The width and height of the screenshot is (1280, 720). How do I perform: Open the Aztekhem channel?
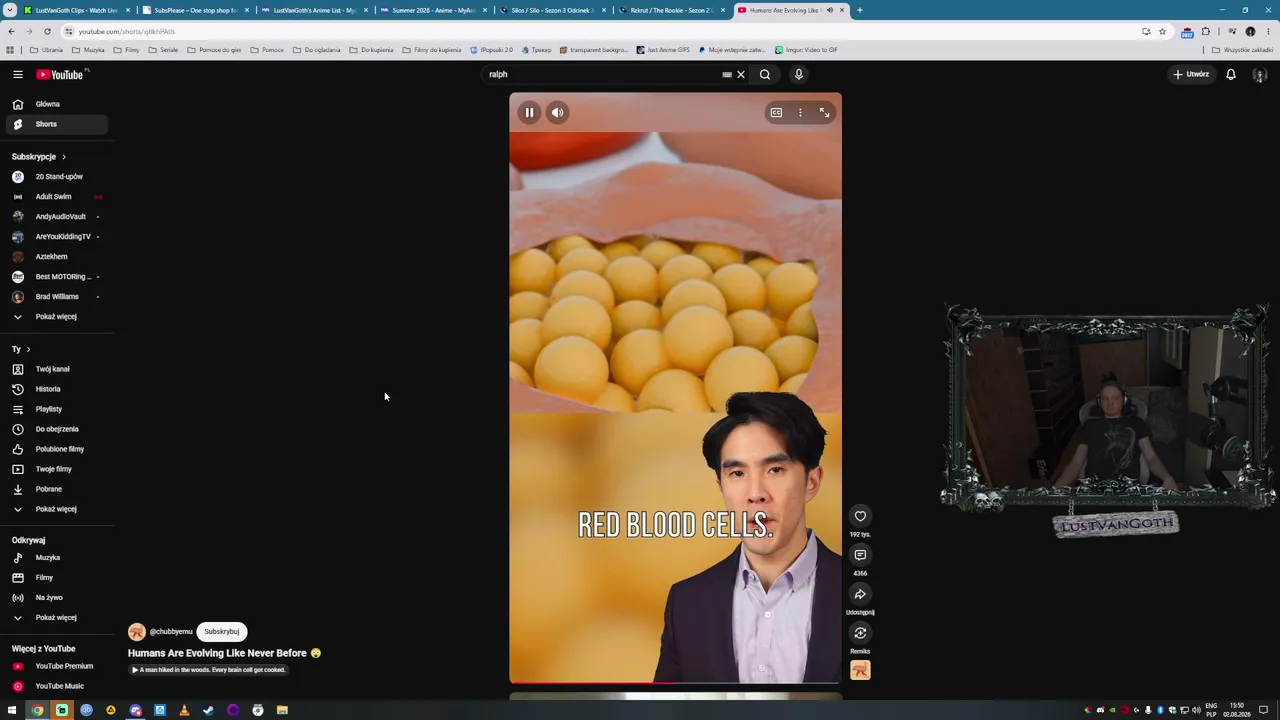click(56, 257)
